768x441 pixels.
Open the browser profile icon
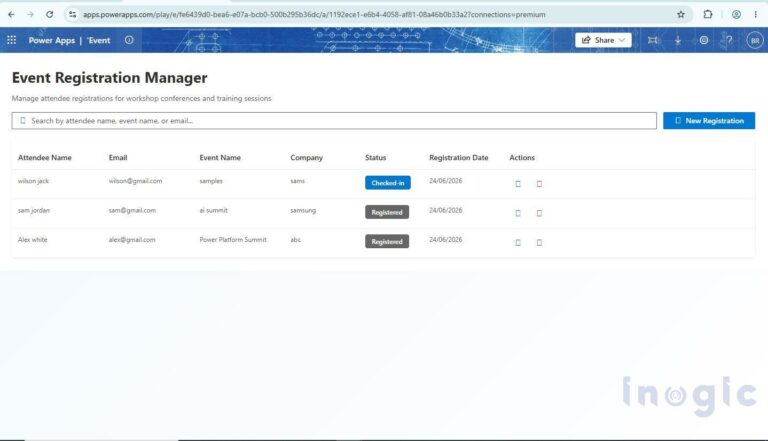pos(736,15)
